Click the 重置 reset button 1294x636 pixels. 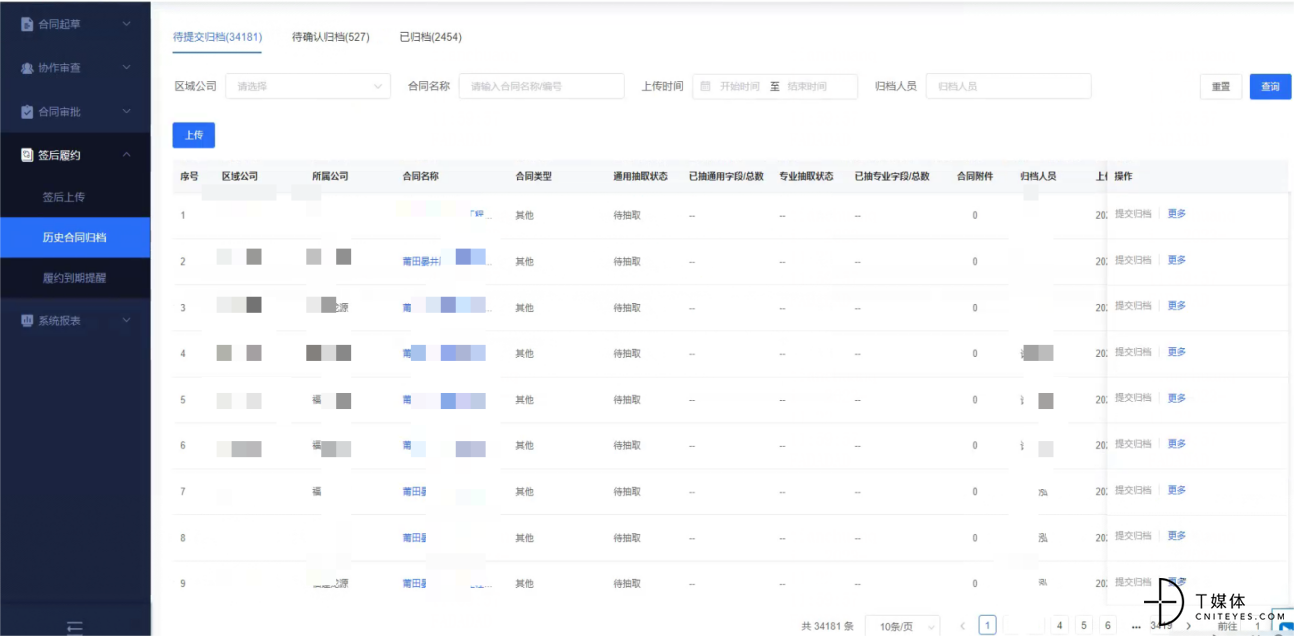tap(1221, 87)
